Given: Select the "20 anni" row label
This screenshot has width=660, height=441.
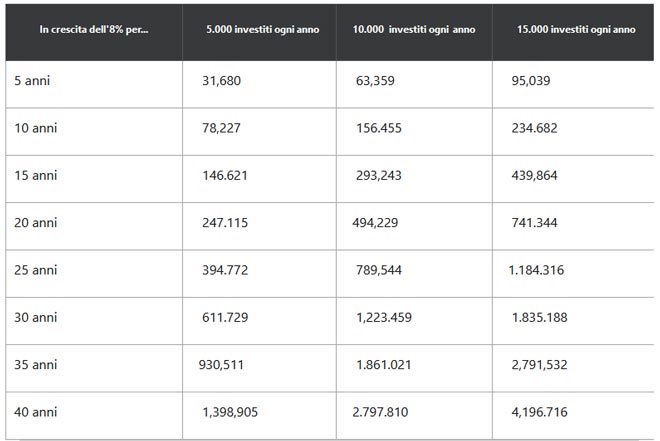Looking at the screenshot, I should click(36, 223).
